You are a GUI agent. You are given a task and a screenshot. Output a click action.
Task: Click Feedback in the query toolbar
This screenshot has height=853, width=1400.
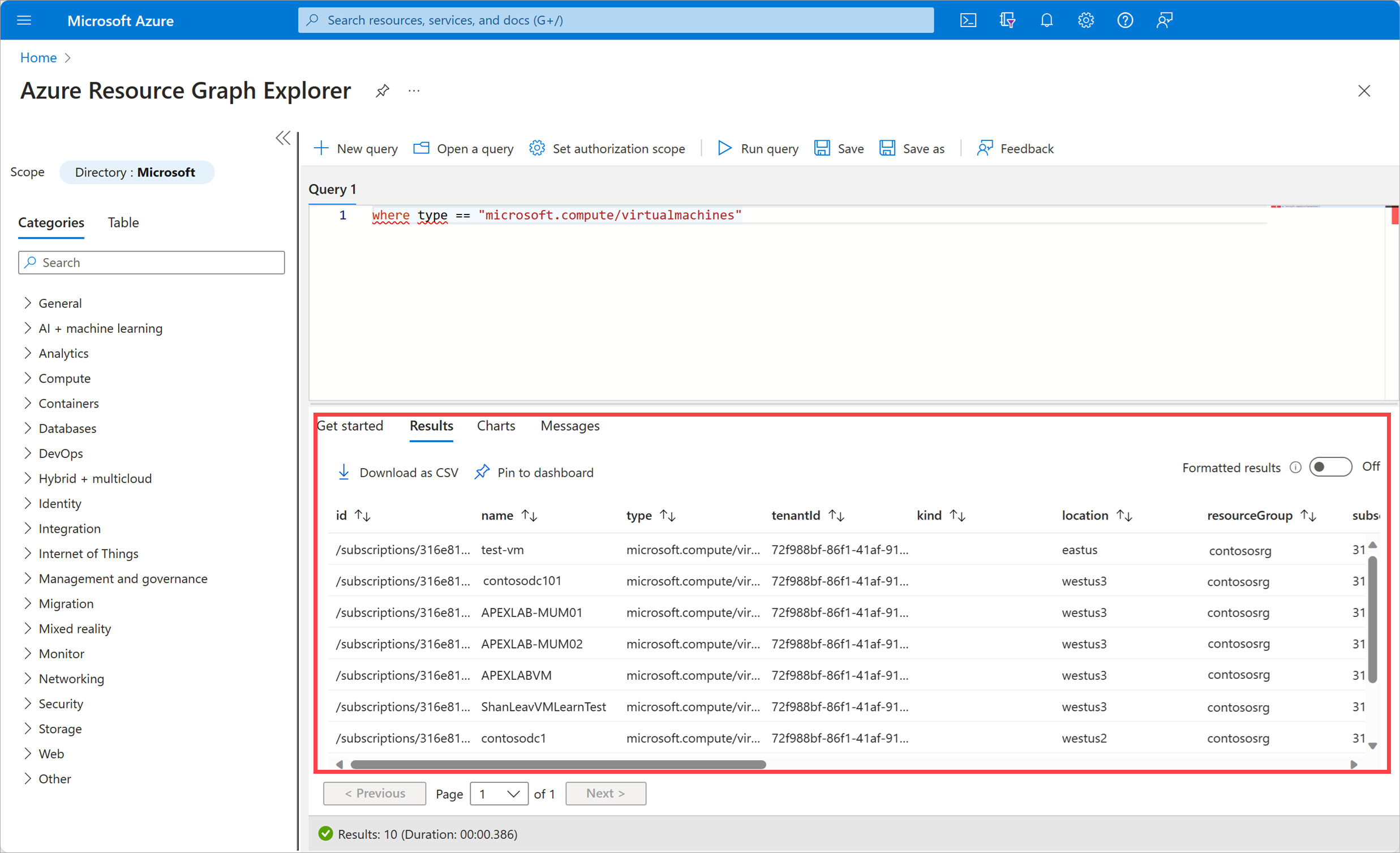(1015, 149)
